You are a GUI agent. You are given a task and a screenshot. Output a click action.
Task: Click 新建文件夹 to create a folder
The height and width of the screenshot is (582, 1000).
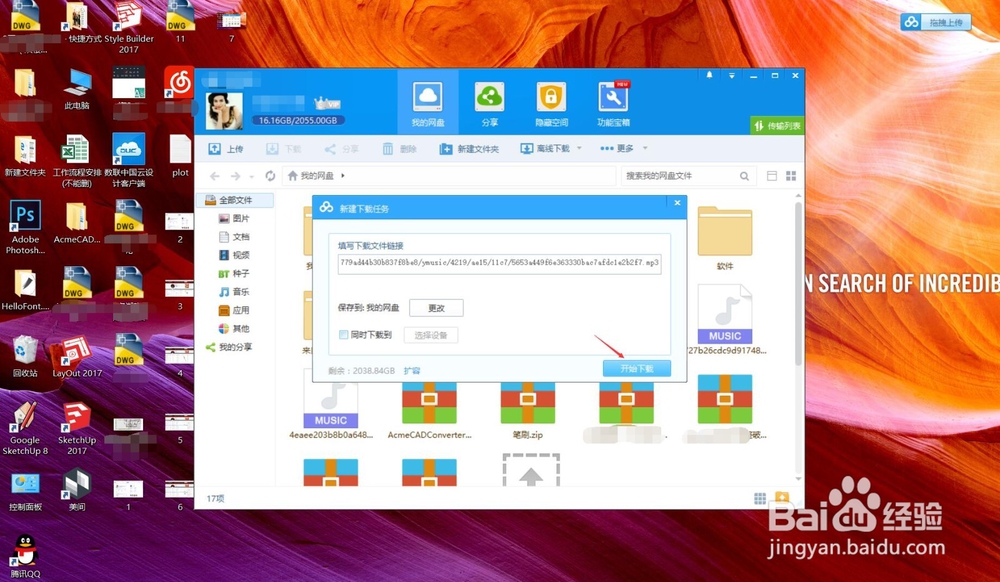click(469, 149)
